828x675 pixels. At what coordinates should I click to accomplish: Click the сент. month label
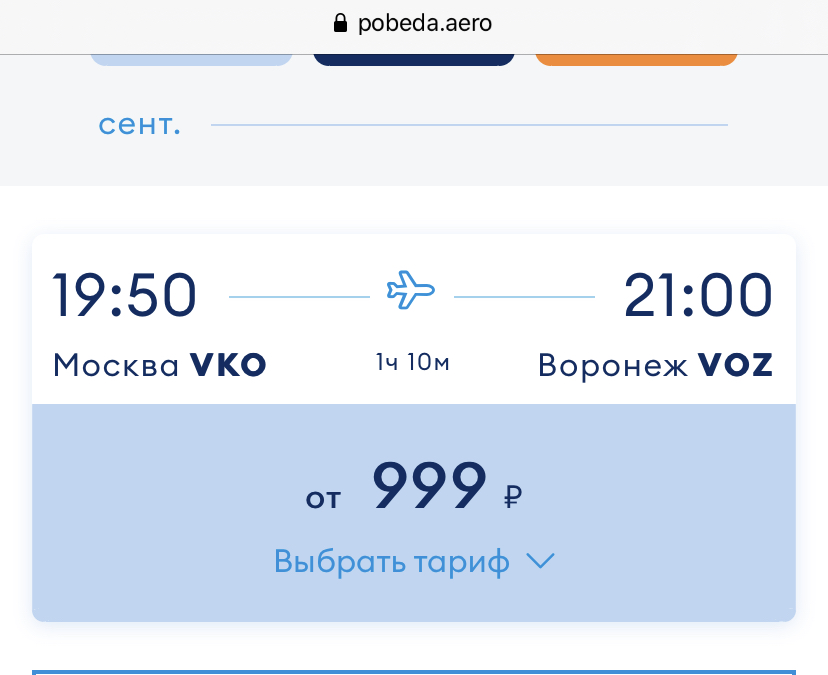(139, 125)
